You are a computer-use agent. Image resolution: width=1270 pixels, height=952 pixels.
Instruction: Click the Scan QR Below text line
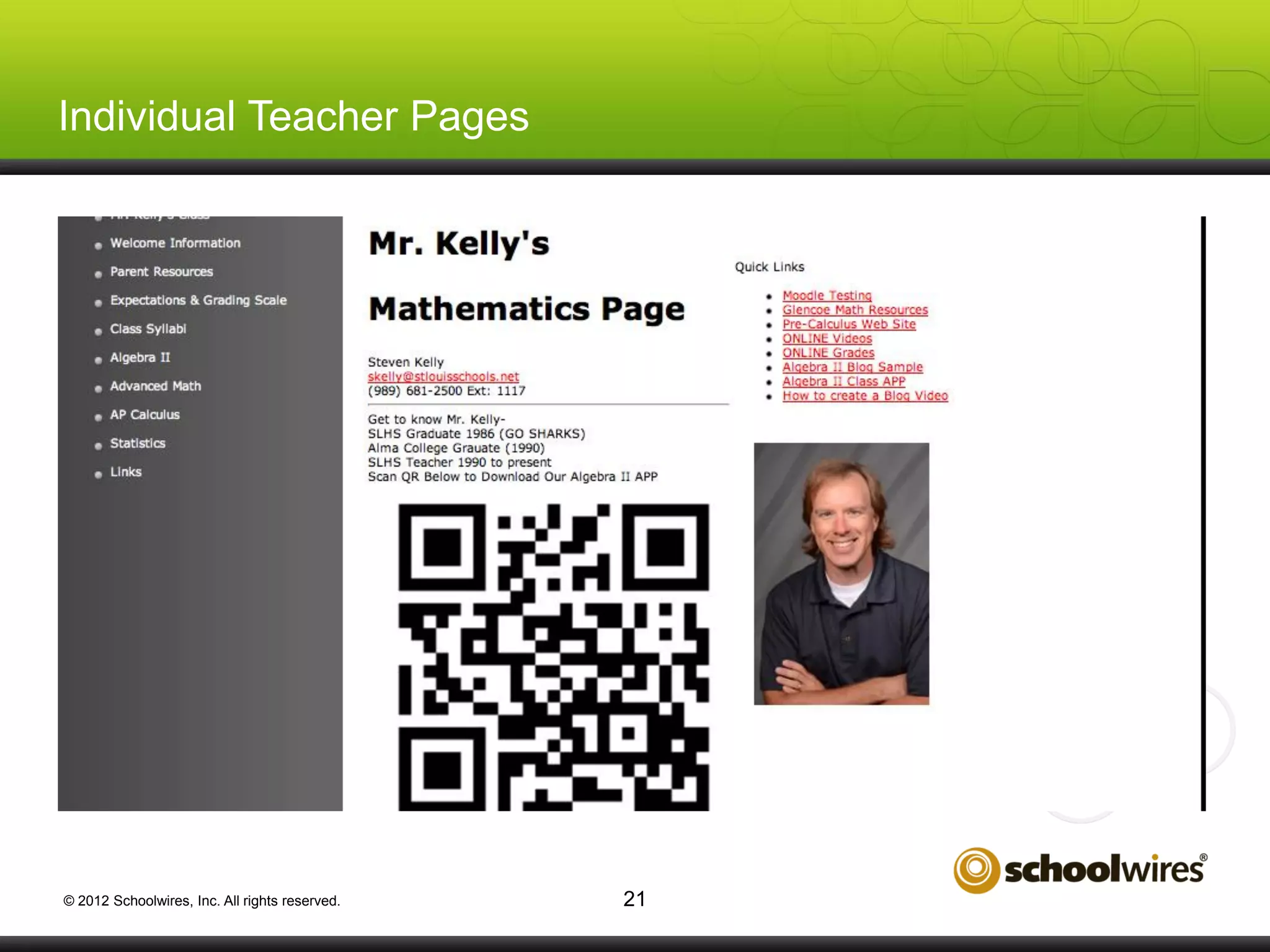[x=512, y=476]
